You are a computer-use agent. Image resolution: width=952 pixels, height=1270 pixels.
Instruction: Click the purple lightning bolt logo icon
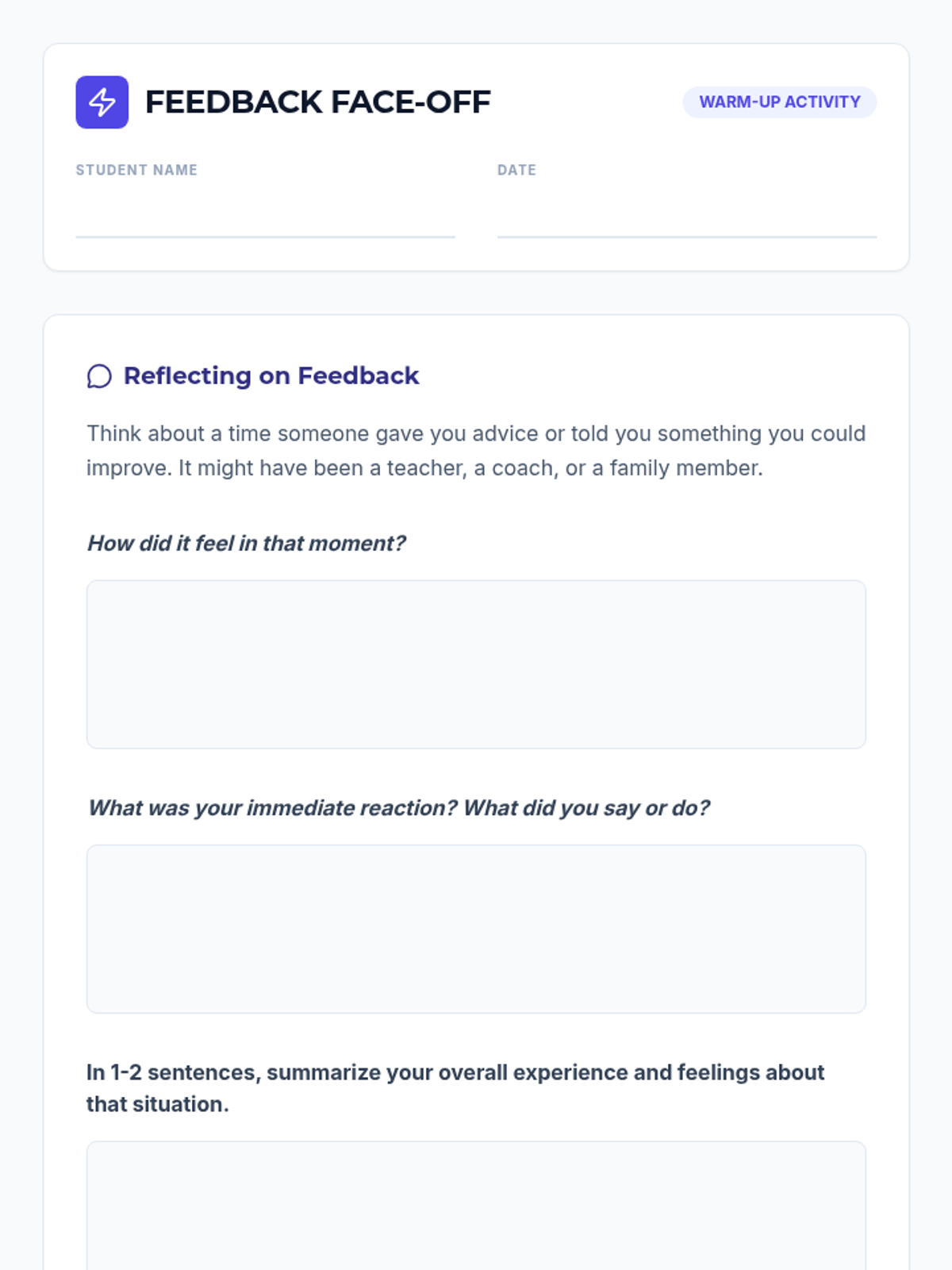pos(102,102)
